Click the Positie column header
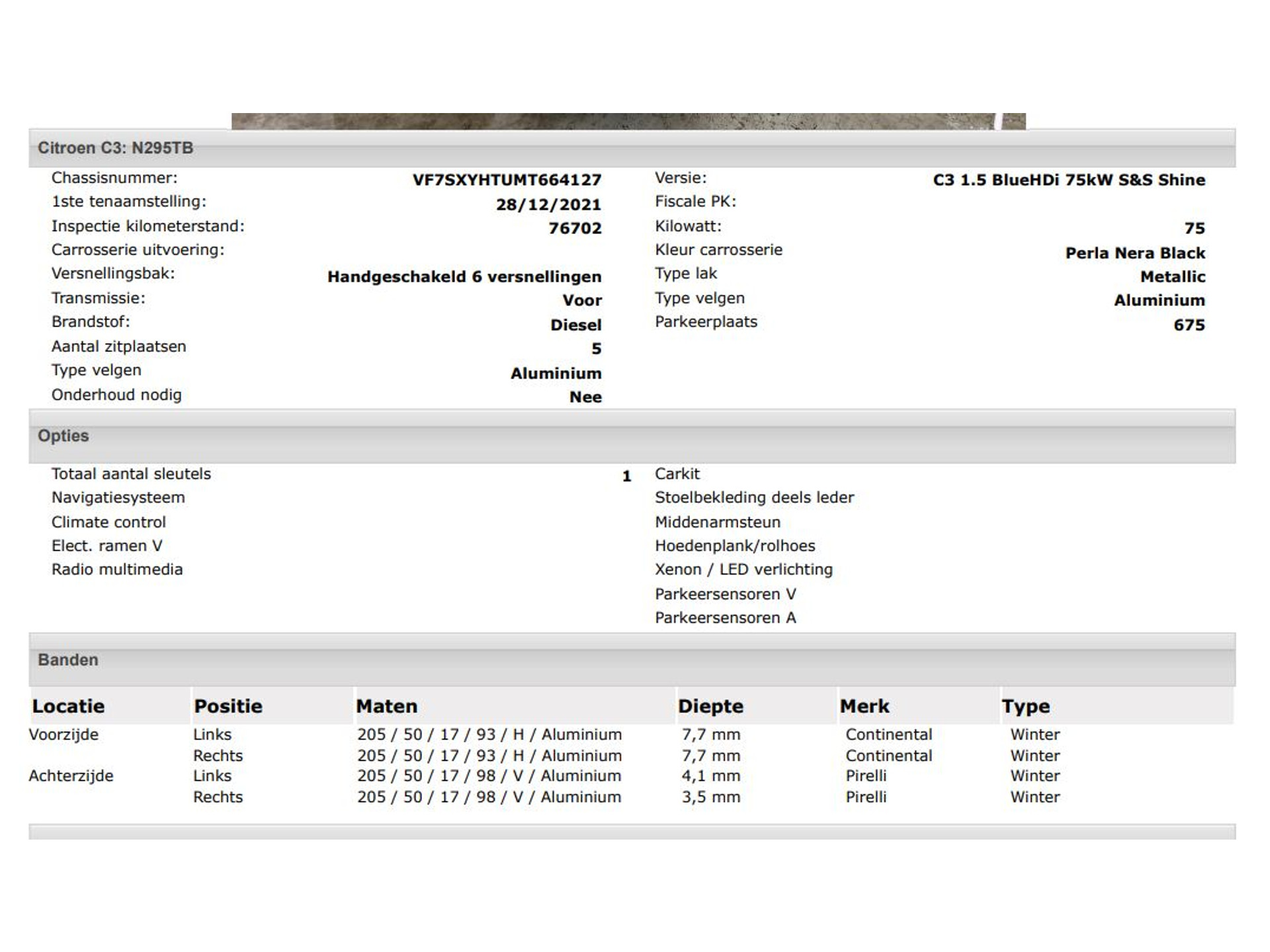Screen dimensions: 1270x952 click(x=228, y=706)
